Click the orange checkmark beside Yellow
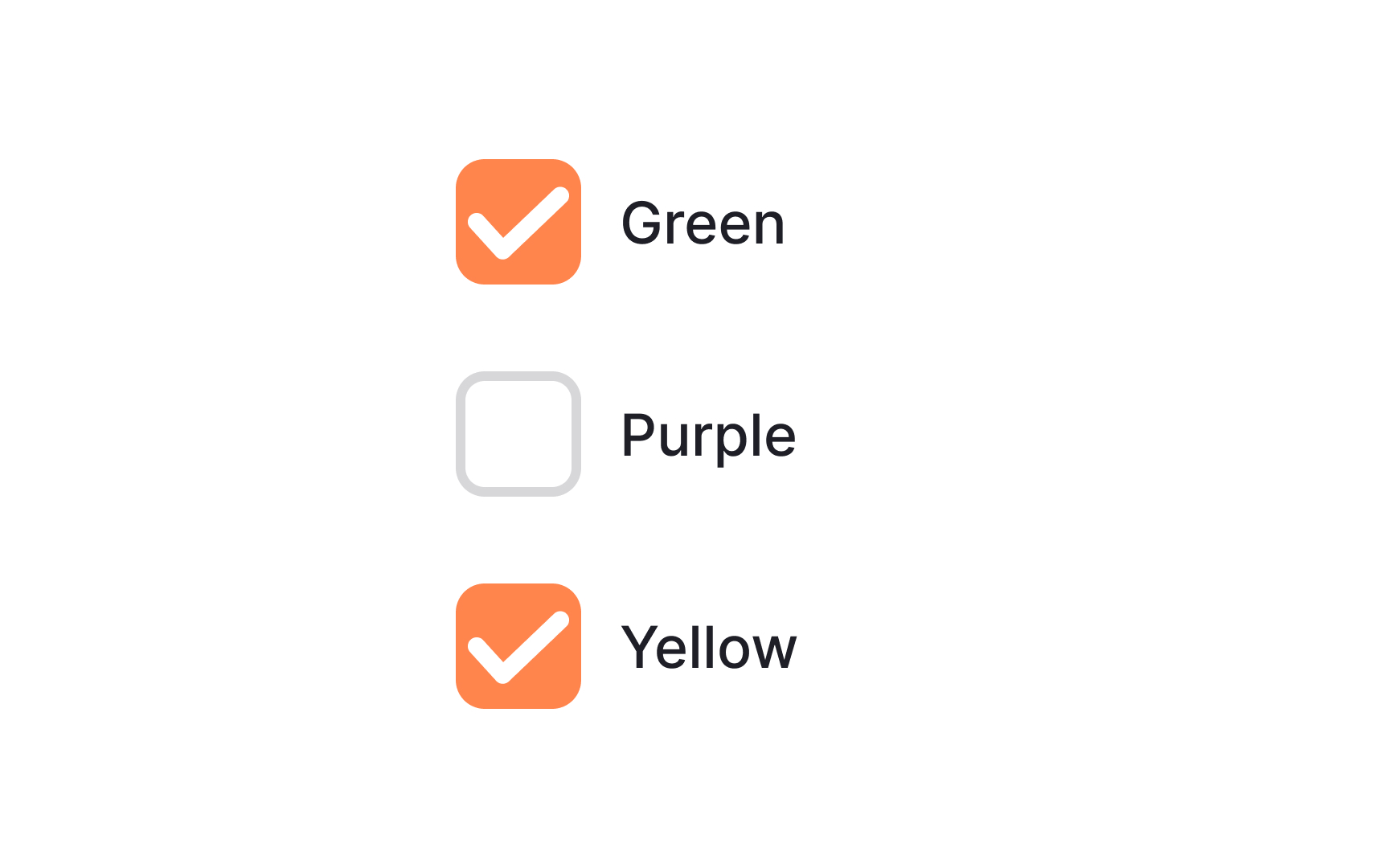1389x868 pixels. [518, 647]
